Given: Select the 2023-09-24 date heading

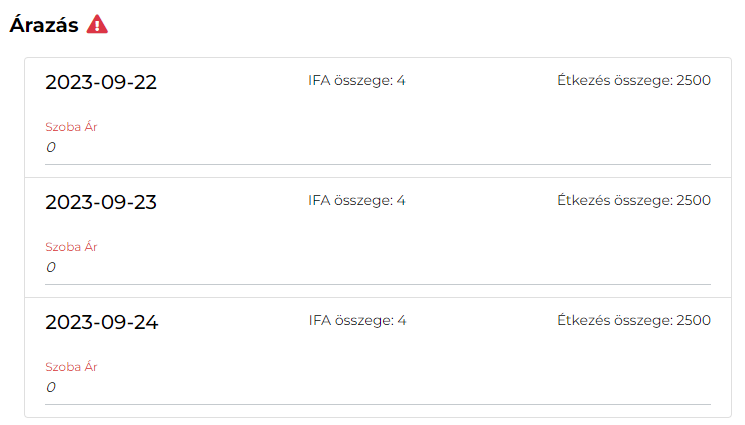Looking at the screenshot, I should point(101,323).
